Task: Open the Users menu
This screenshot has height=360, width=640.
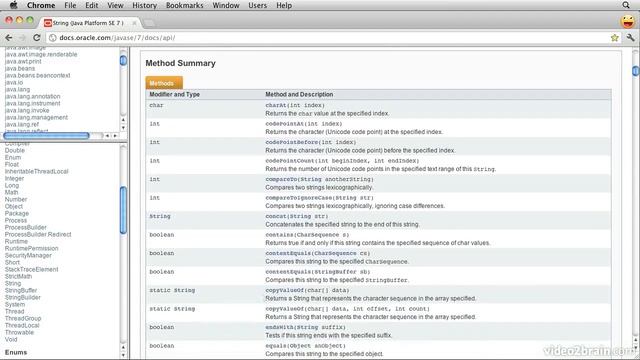Action: coord(258,5)
